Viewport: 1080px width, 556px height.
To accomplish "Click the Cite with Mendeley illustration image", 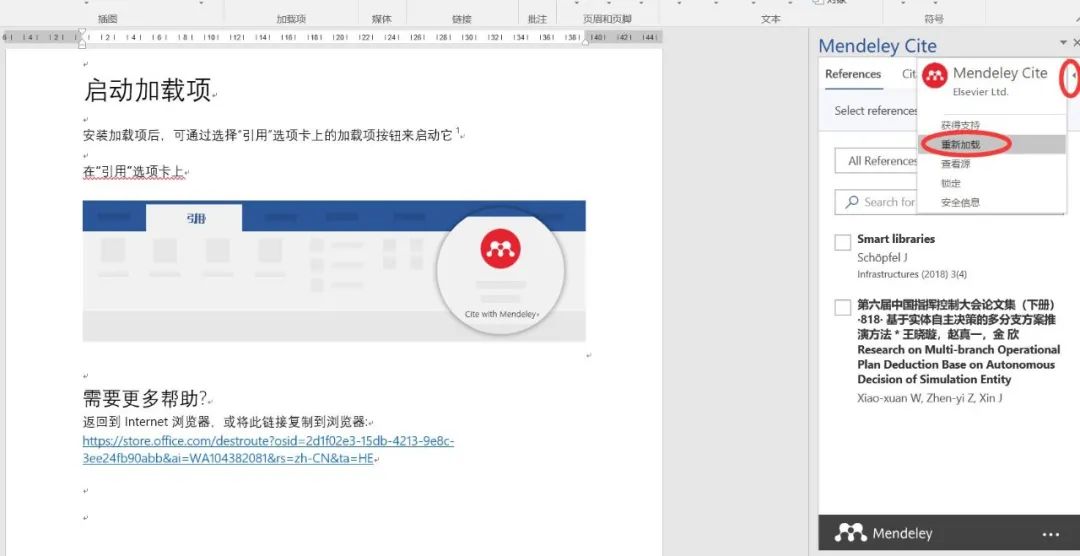I will click(334, 271).
